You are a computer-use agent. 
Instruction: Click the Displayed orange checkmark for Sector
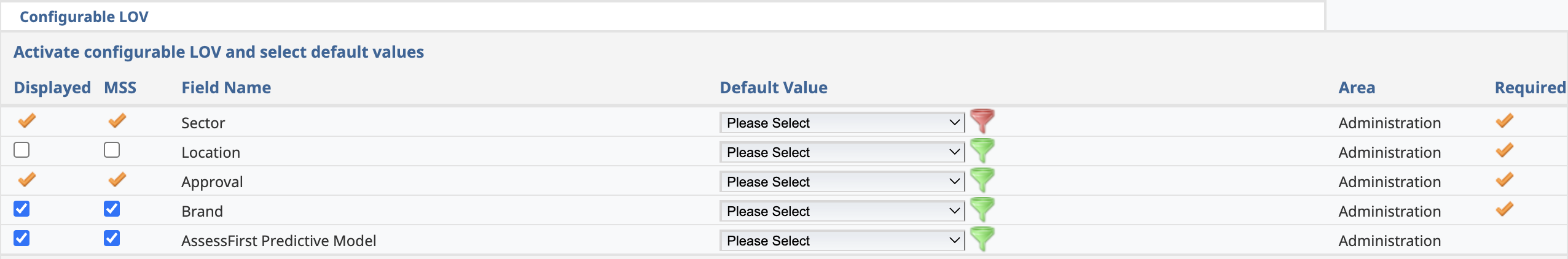(26, 120)
